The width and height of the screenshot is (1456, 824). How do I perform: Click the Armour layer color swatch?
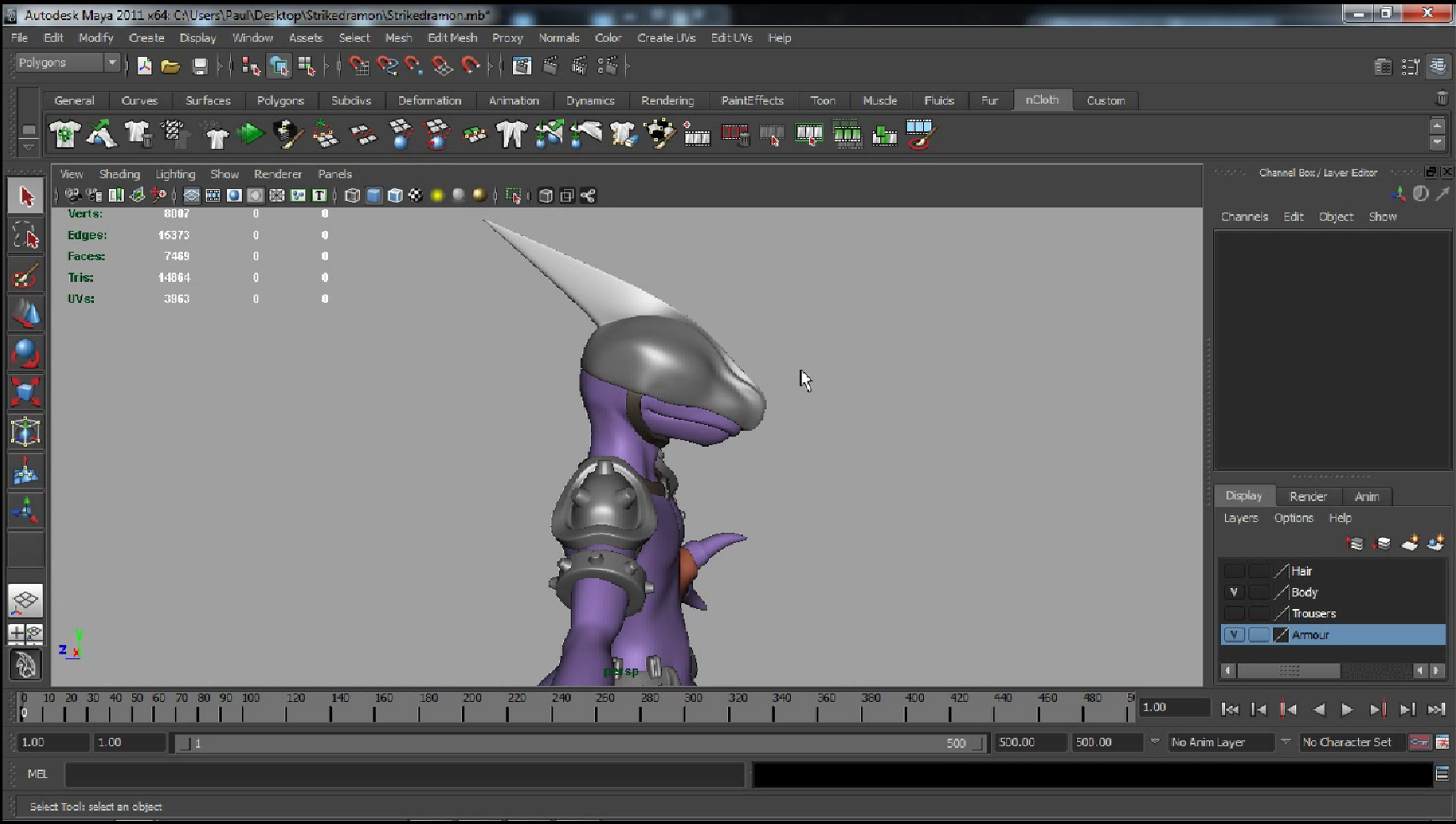click(x=1281, y=635)
